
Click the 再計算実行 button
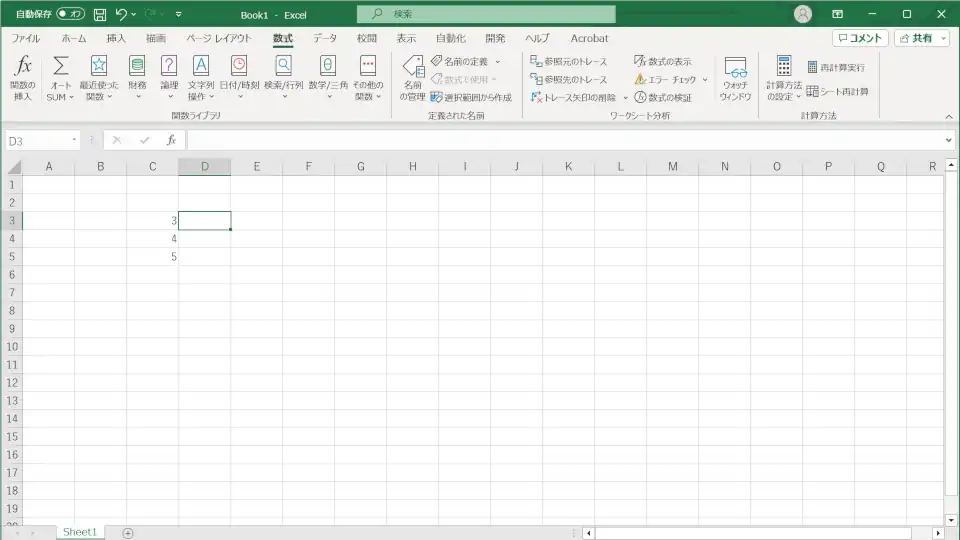tap(836, 67)
